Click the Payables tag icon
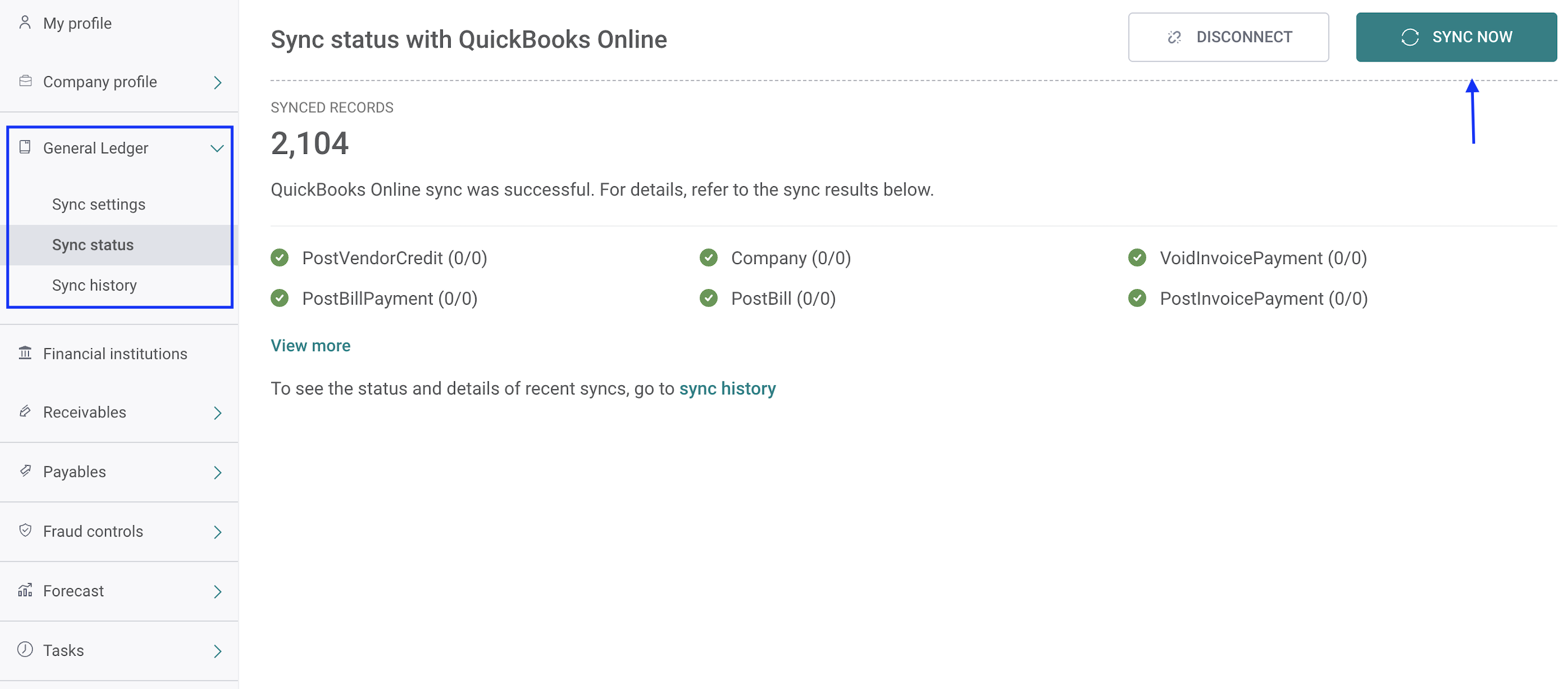This screenshot has width=1568, height=689. click(25, 471)
